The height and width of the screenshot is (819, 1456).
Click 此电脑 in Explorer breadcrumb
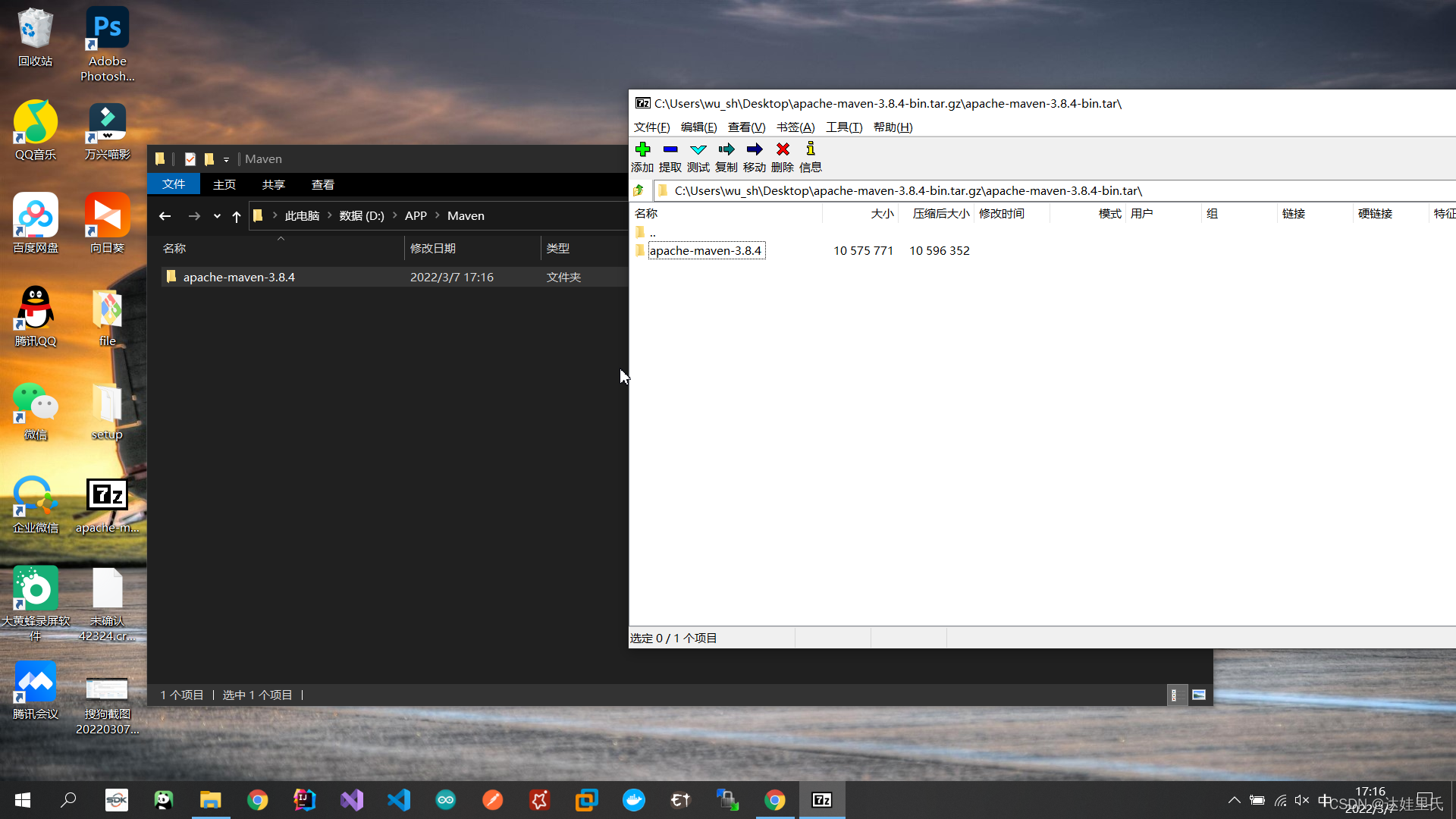point(302,216)
